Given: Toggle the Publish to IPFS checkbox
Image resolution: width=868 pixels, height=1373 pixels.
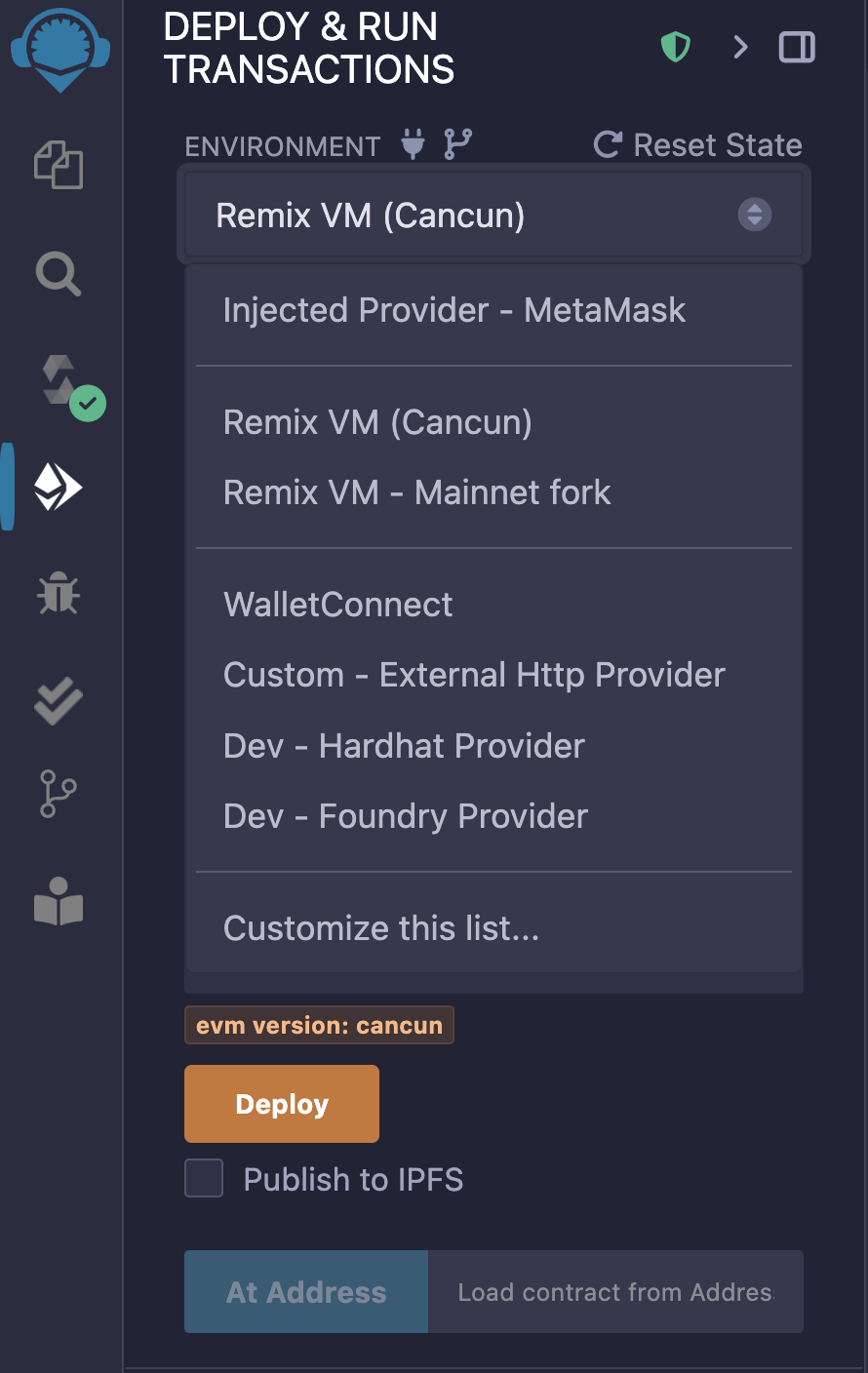Looking at the screenshot, I should [204, 1178].
